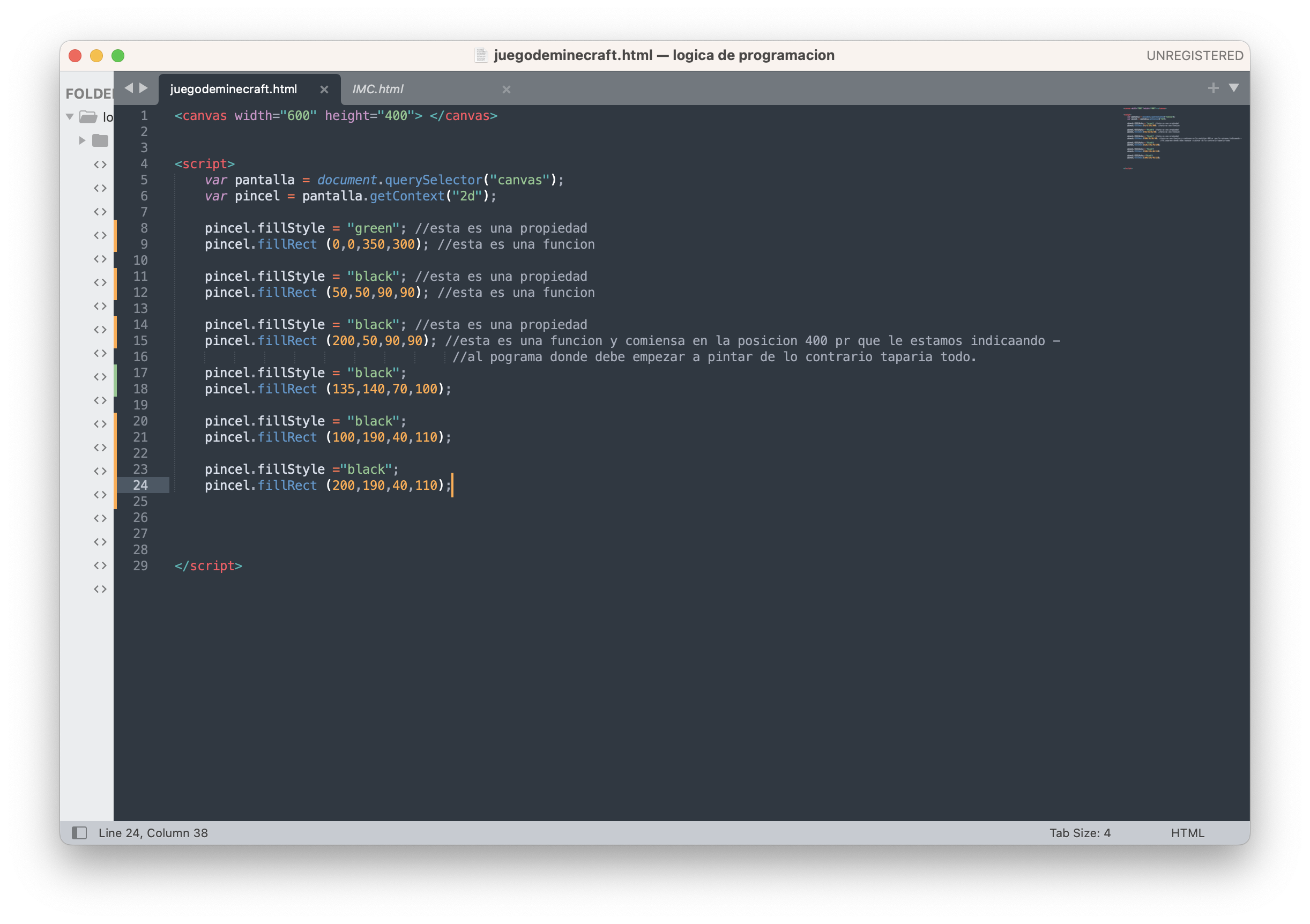Go to next tab with right arrow
This screenshot has height=924, width=1310.
click(x=144, y=88)
